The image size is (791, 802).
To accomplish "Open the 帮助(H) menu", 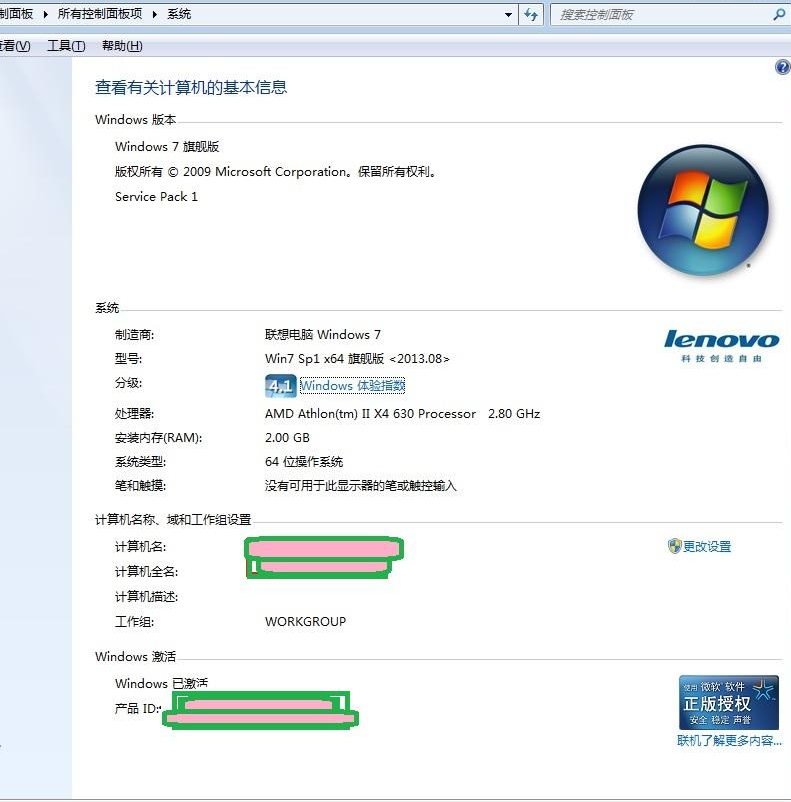I will [122, 46].
